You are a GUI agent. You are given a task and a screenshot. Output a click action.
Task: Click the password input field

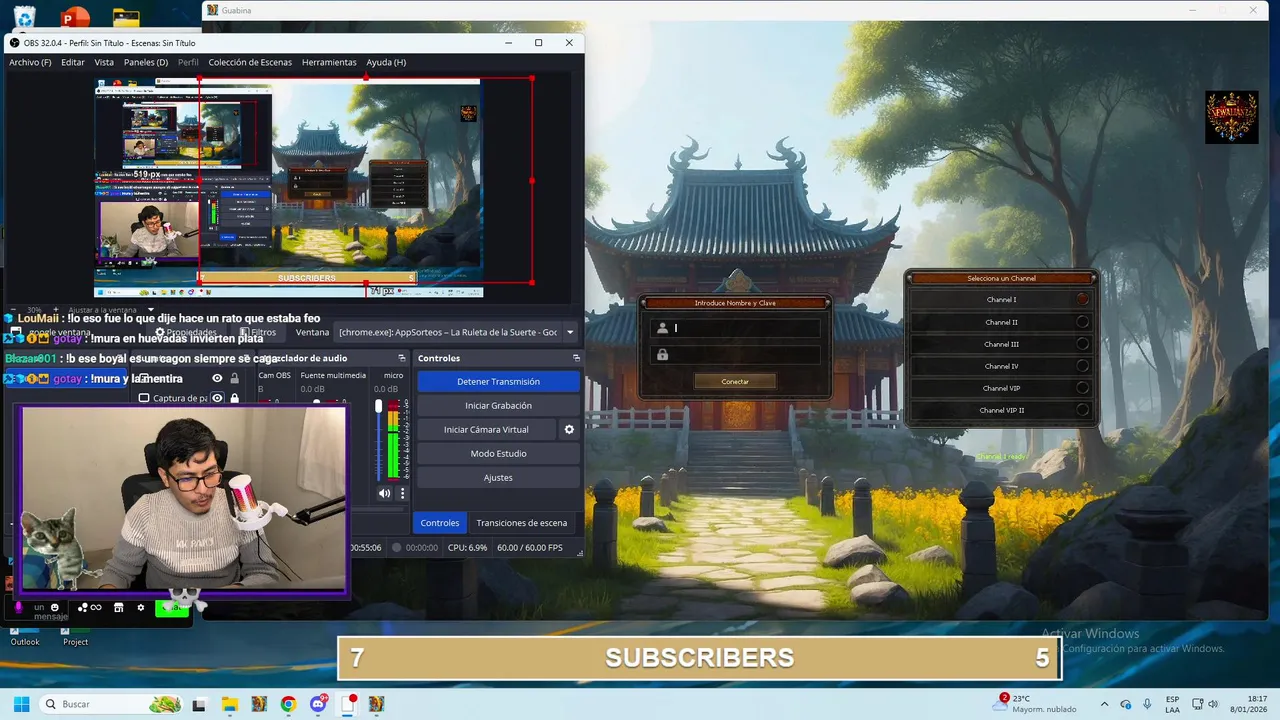tap(735, 355)
